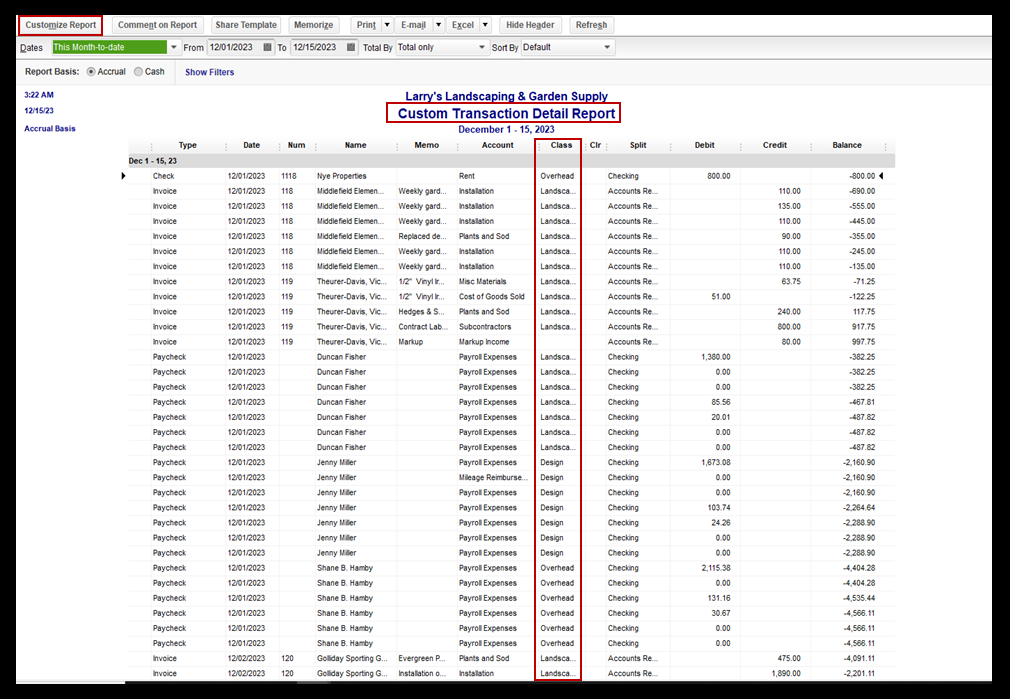This screenshot has height=699, width=1010.
Task: Click the Excel dropdown arrow
Action: pos(485,25)
